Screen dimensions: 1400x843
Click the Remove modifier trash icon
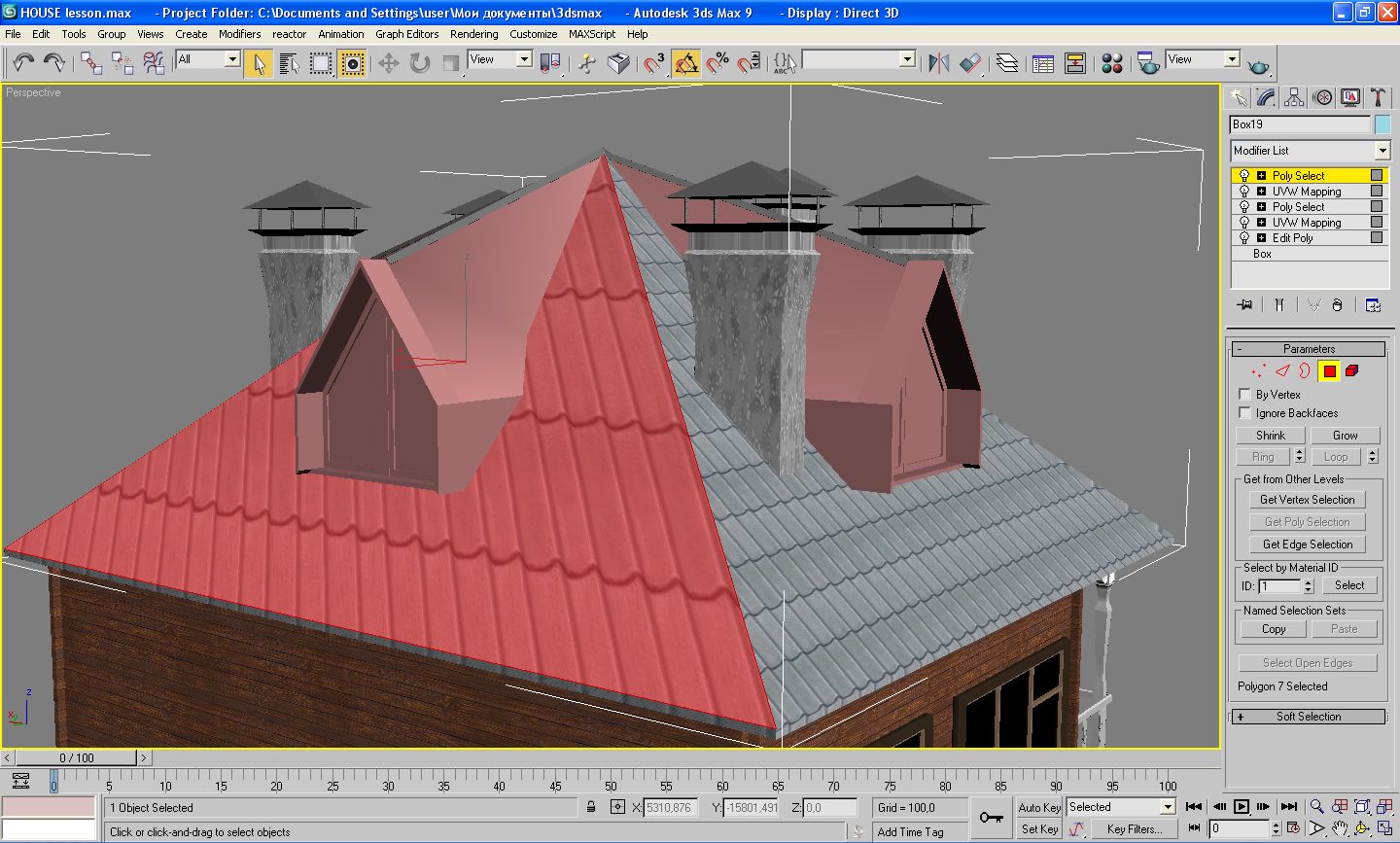pos(1337,304)
